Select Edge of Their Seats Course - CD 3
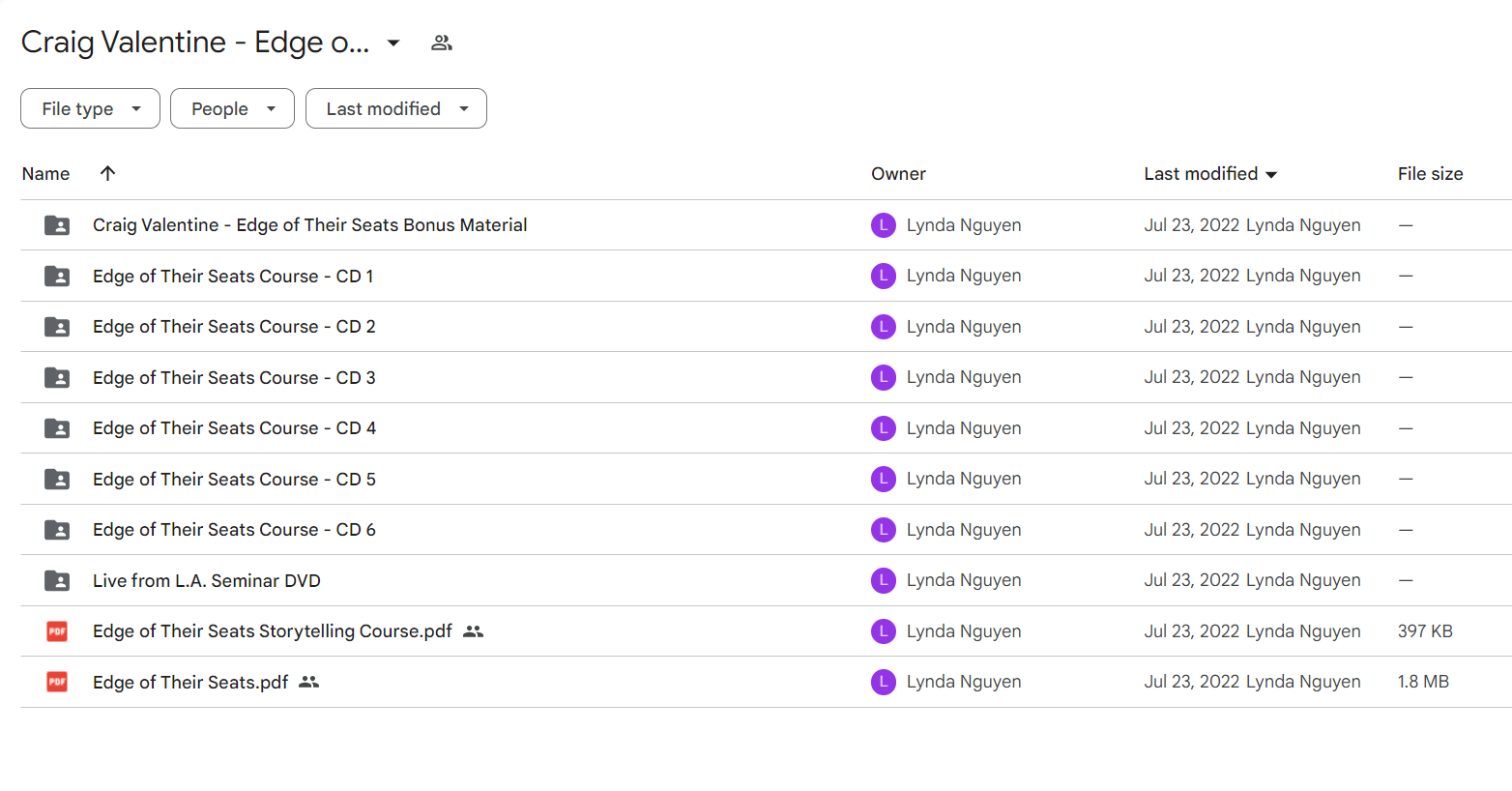Image resolution: width=1512 pixels, height=791 pixels. click(234, 377)
